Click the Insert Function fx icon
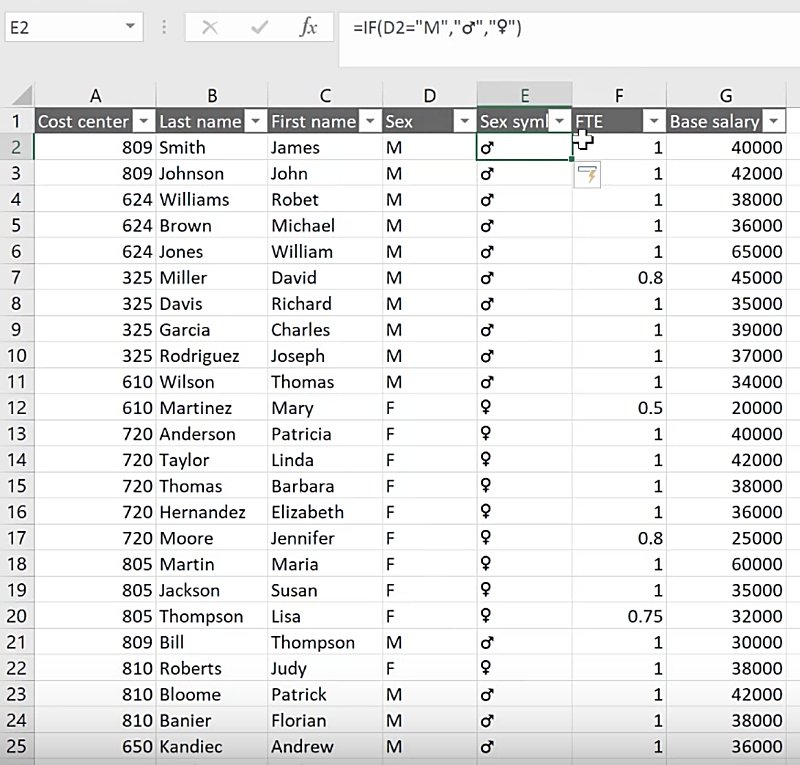Screen dimensions: 800x765 point(309,28)
